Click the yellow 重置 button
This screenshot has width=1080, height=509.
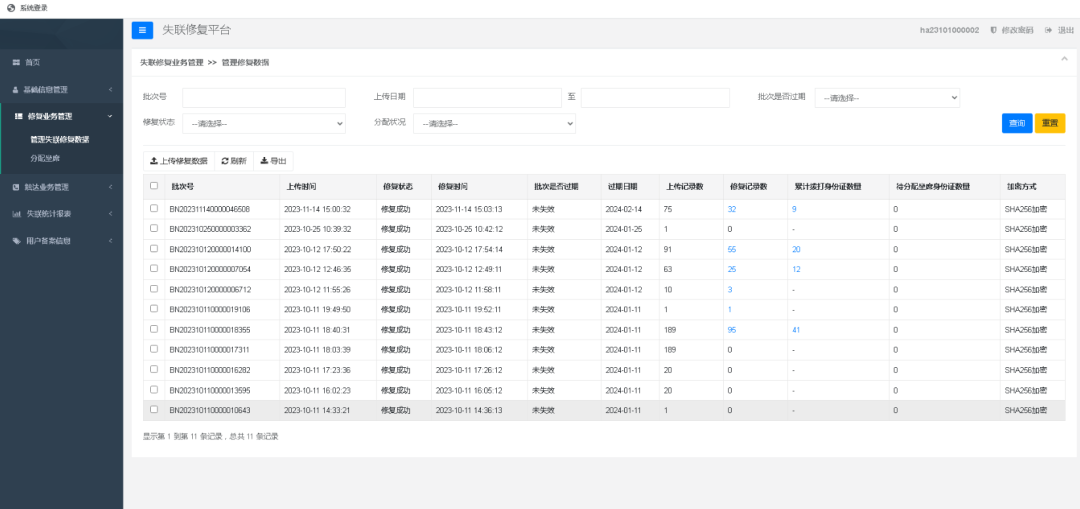point(1050,123)
